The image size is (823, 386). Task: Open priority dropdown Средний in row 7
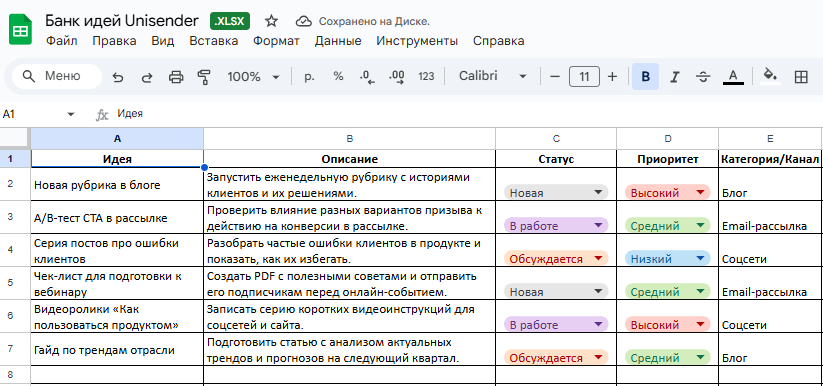click(x=668, y=358)
